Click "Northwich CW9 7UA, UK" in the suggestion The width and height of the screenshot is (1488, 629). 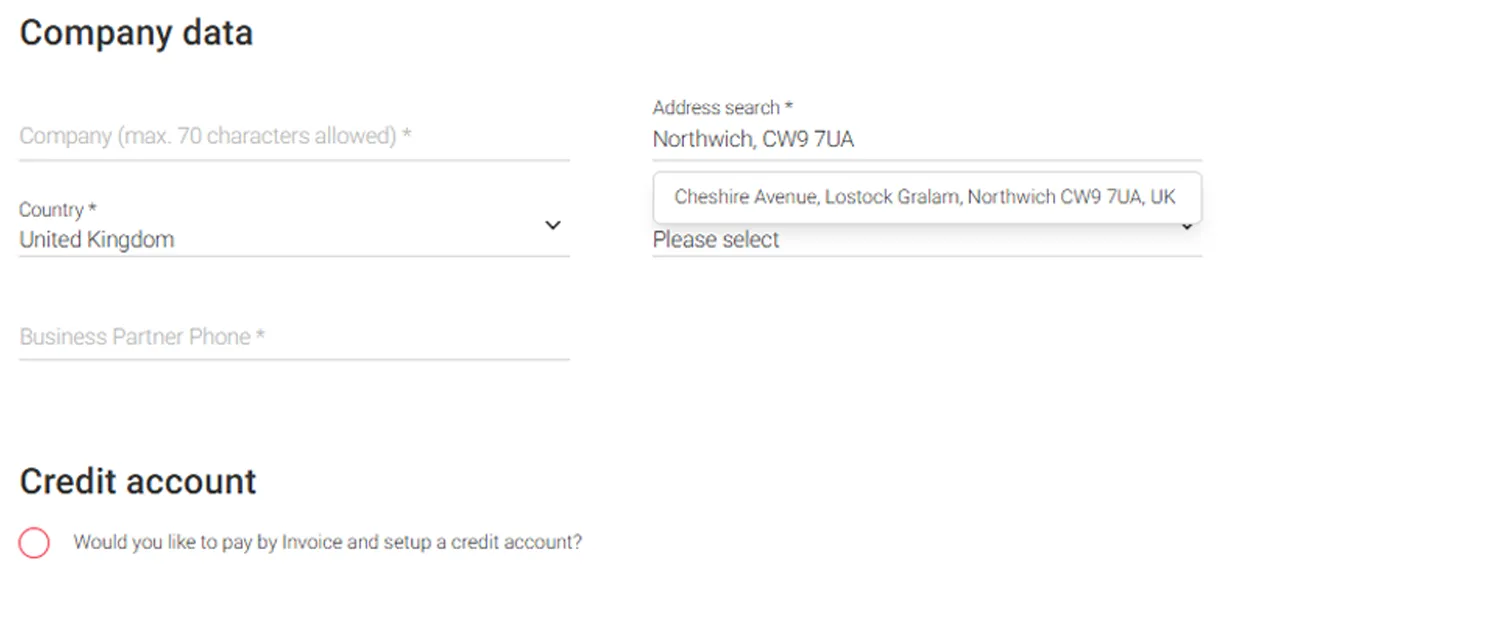click(1071, 197)
